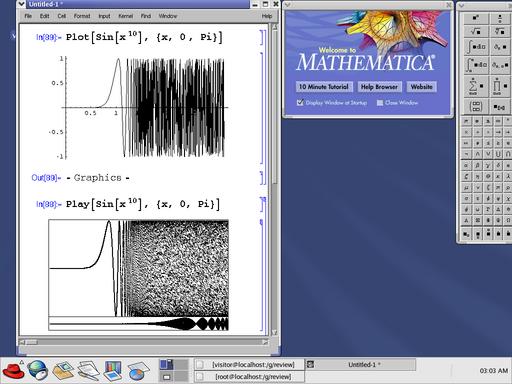Open the Red Hat main menu

pos(13,370)
